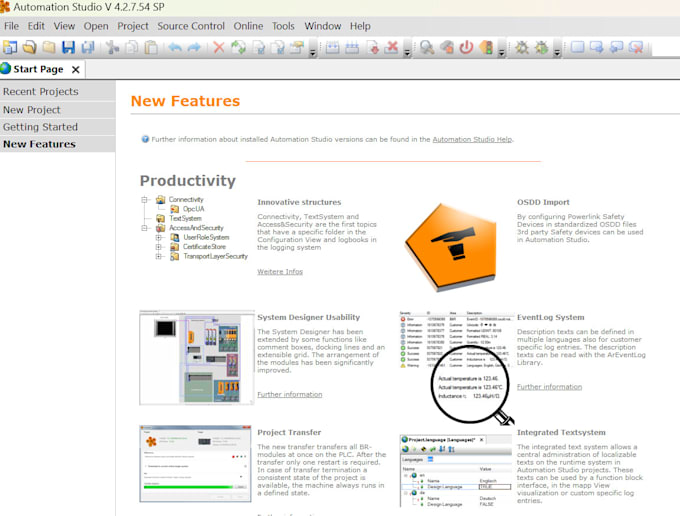Click the Open Project folder toolbar icon
The height and width of the screenshot is (516, 680).
29,47
